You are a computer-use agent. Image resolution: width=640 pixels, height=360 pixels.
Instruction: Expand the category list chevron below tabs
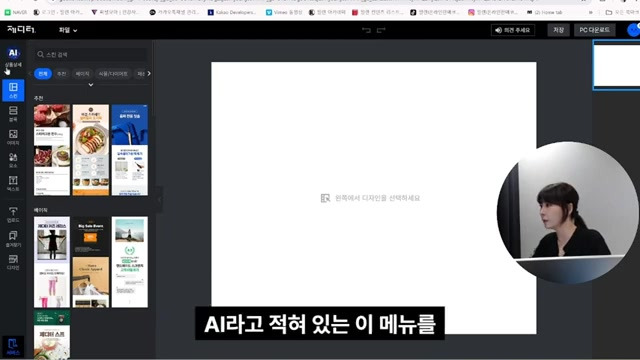pos(91,85)
